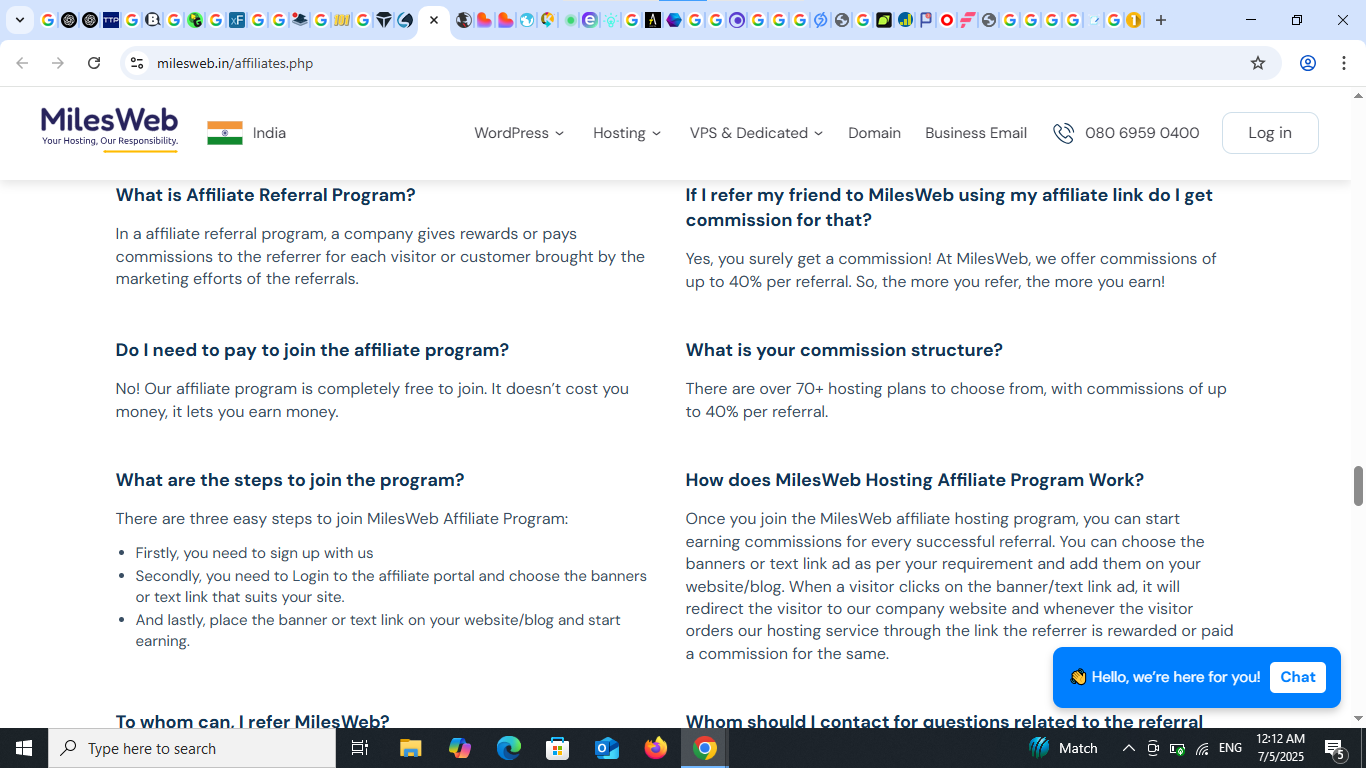Open the tab search dropdown arrow
Image resolution: width=1366 pixels, height=768 pixels.
coord(19,20)
